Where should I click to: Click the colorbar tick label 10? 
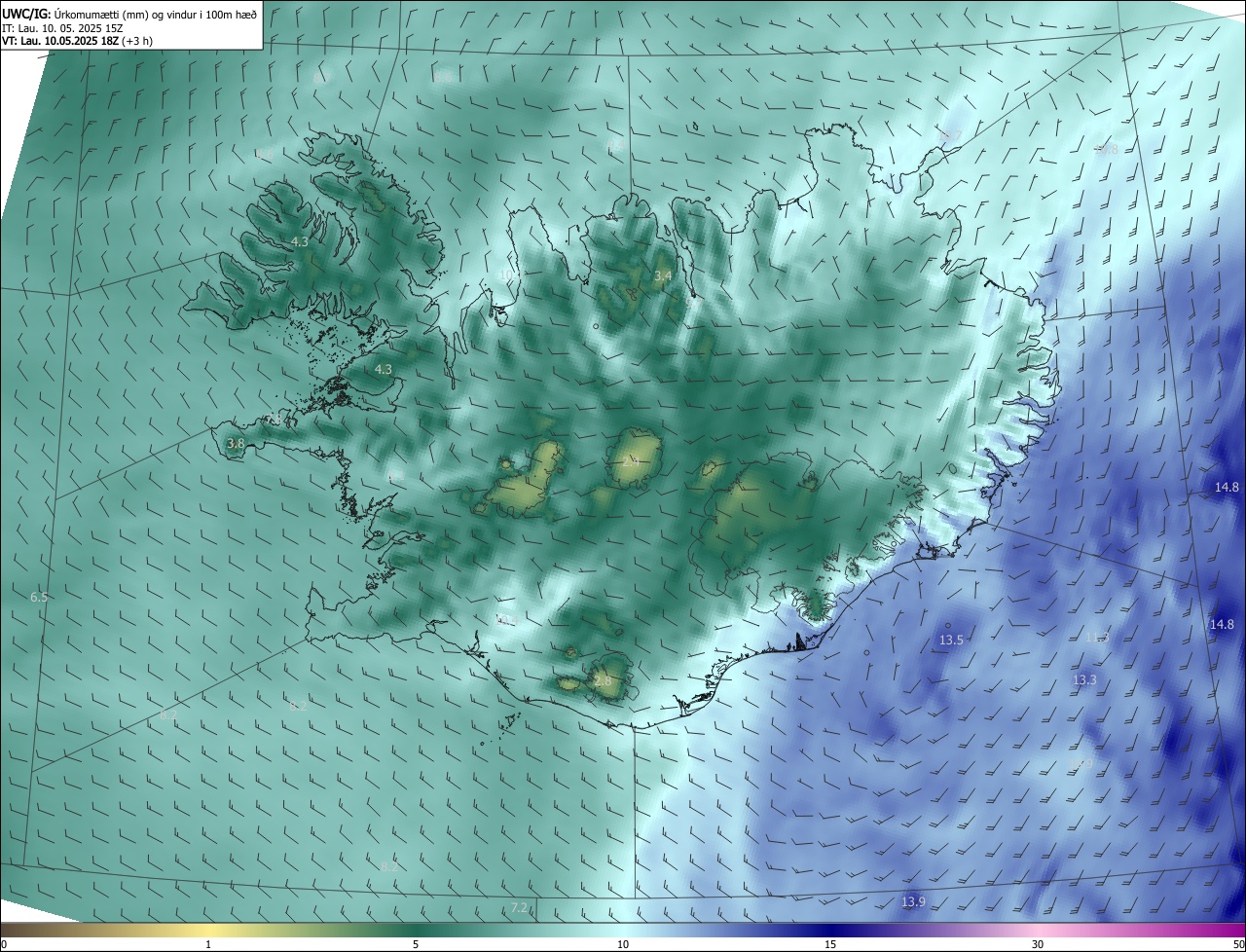[x=623, y=944]
